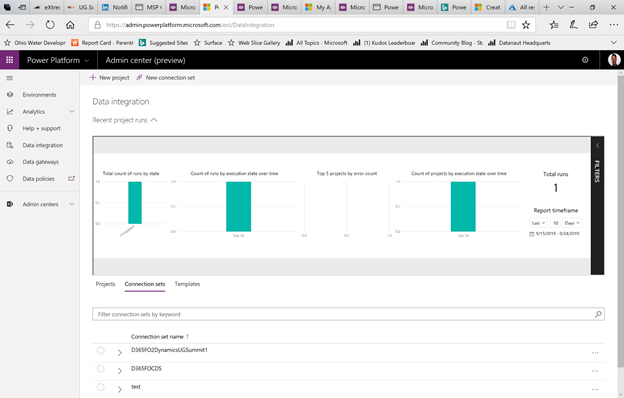Screen dimensions: 624x398
Task: Open the app launcher waffle icon
Action: click(9, 60)
